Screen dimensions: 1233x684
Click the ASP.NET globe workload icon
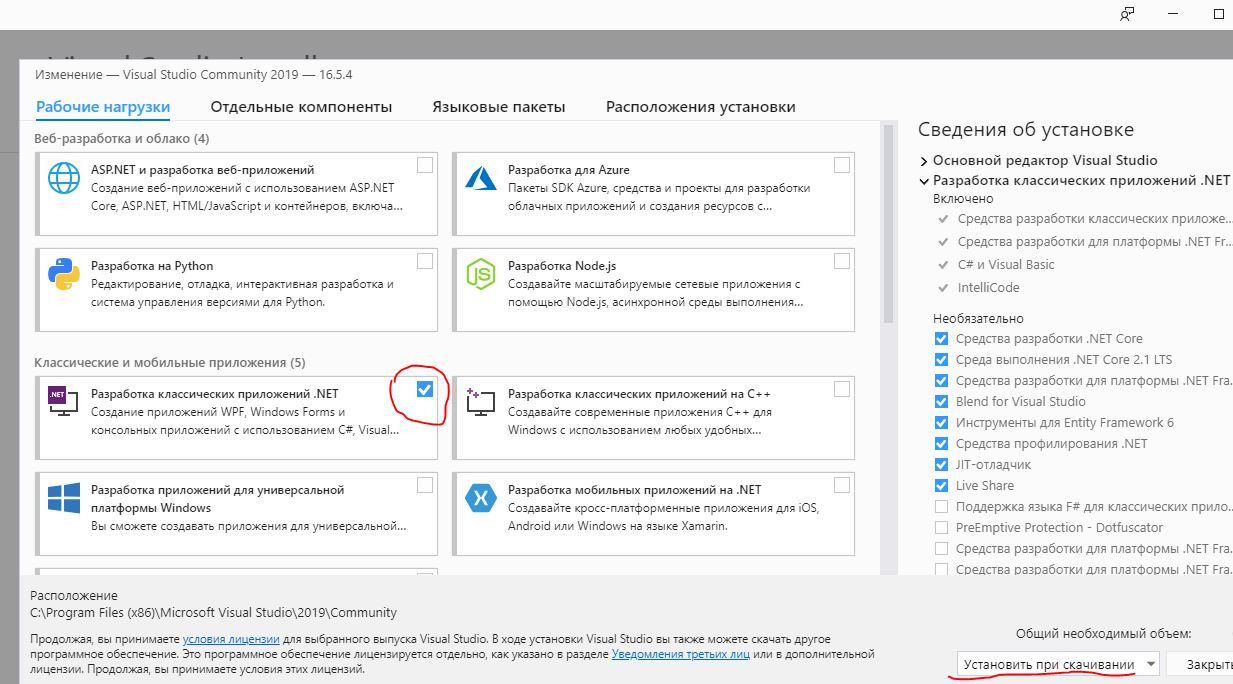pyautogui.click(x=64, y=178)
